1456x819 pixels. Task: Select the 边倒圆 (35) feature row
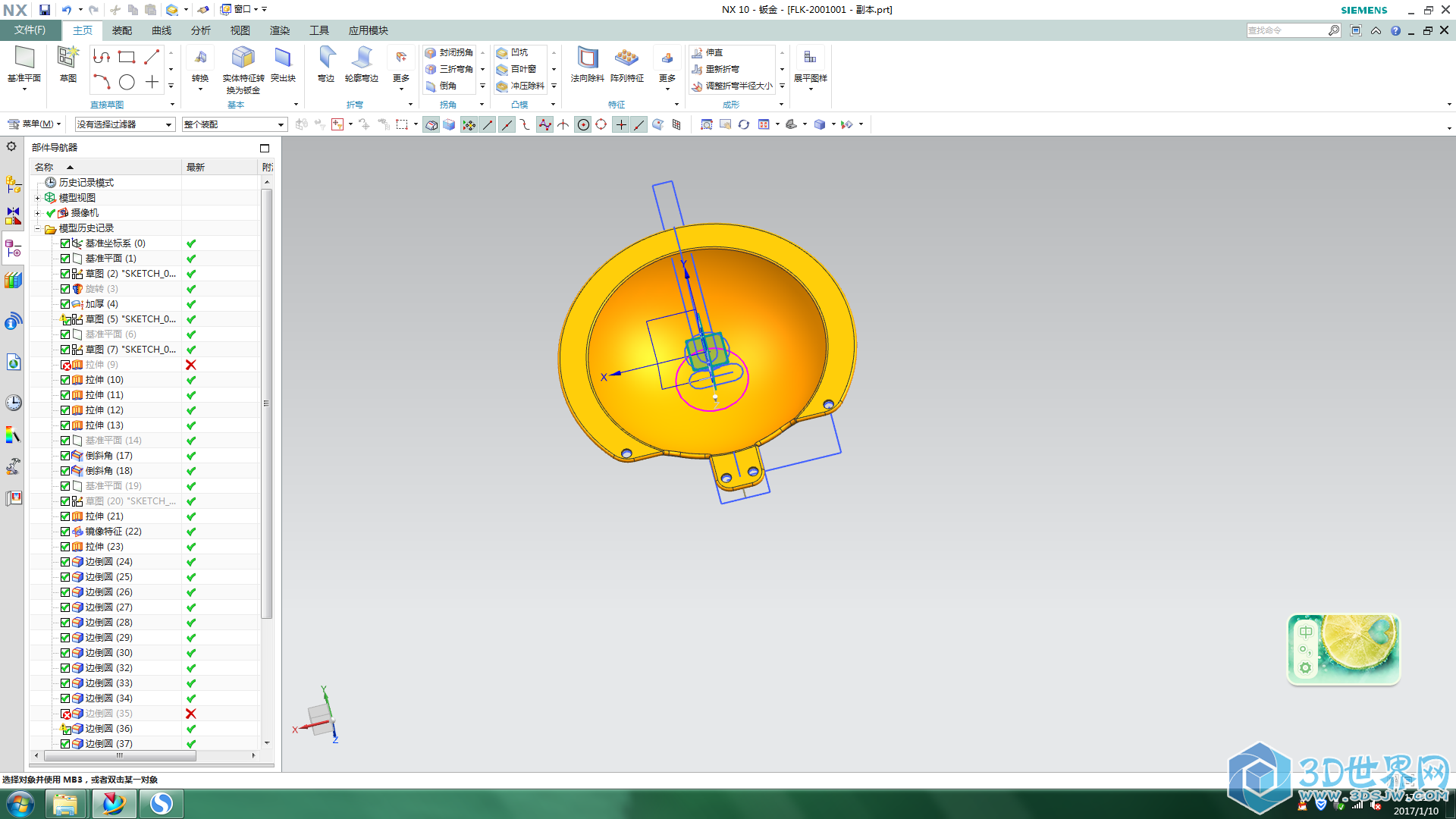pos(144,714)
